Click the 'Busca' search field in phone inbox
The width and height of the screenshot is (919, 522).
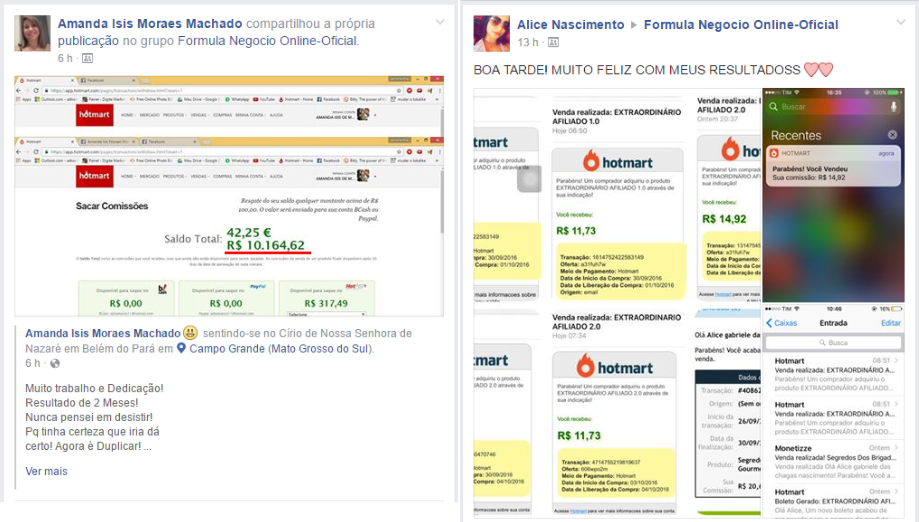pyautogui.click(x=833, y=342)
